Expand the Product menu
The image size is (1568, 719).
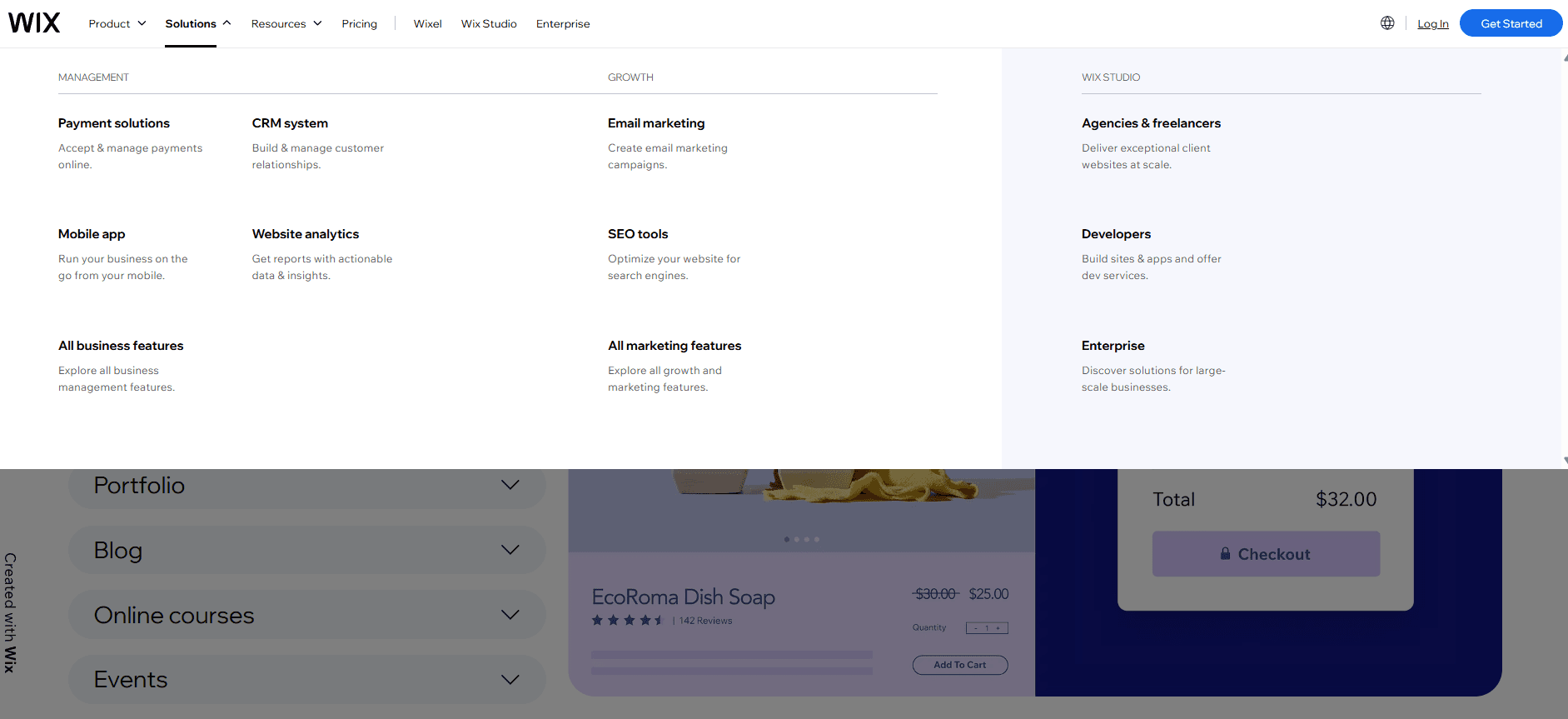click(117, 23)
